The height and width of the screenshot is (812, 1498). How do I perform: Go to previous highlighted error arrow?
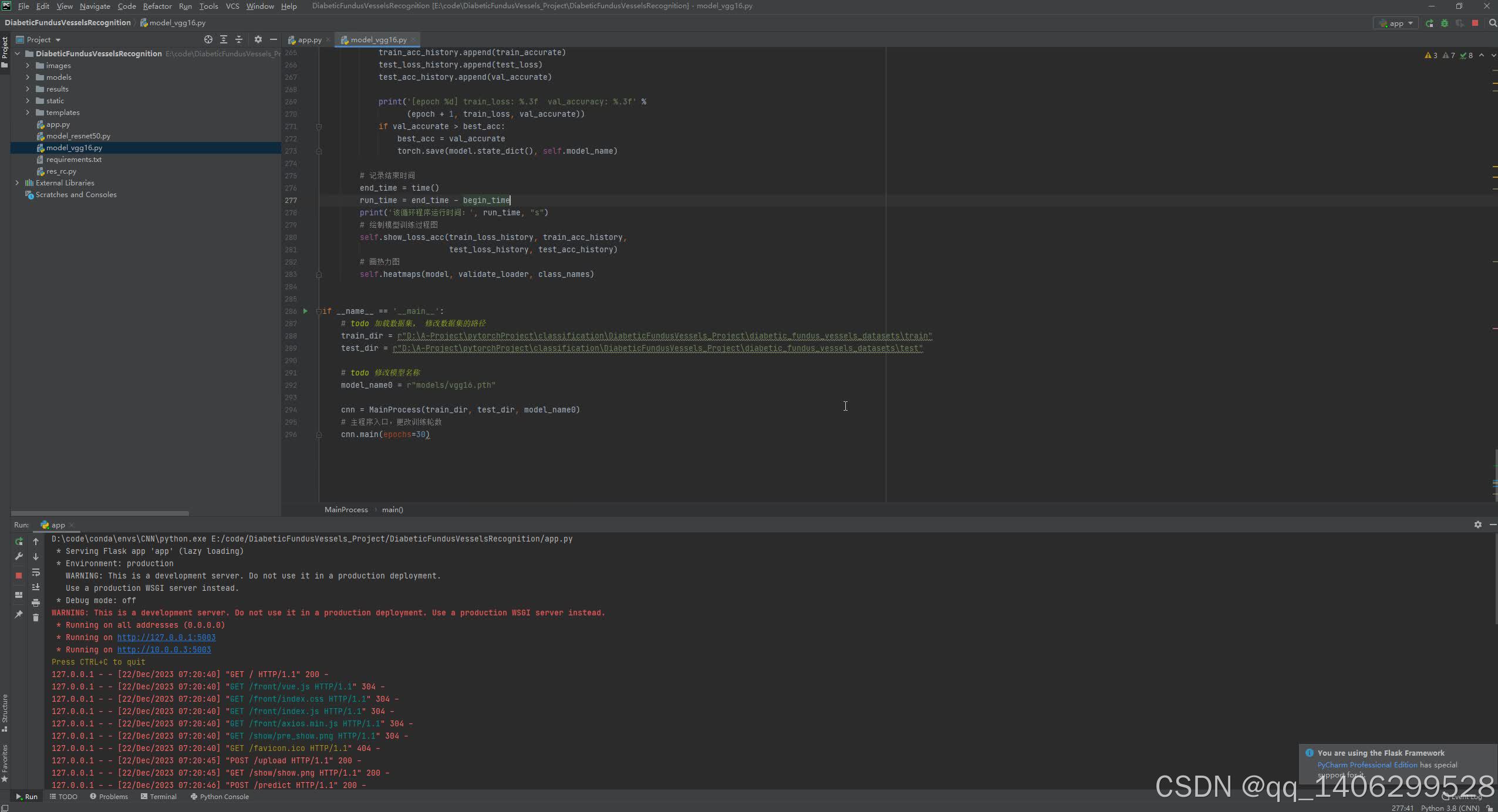pyautogui.click(x=1482, y=55)
